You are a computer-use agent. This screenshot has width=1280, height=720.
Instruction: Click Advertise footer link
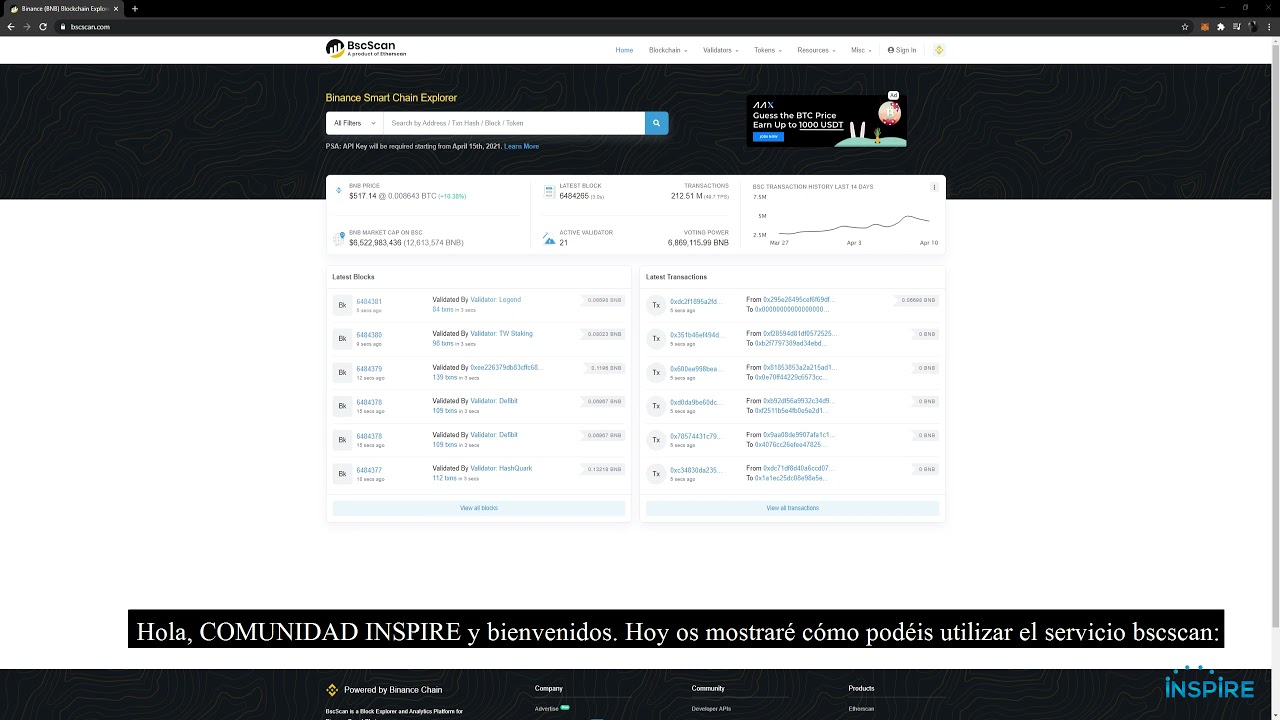[x=547, y=709]
